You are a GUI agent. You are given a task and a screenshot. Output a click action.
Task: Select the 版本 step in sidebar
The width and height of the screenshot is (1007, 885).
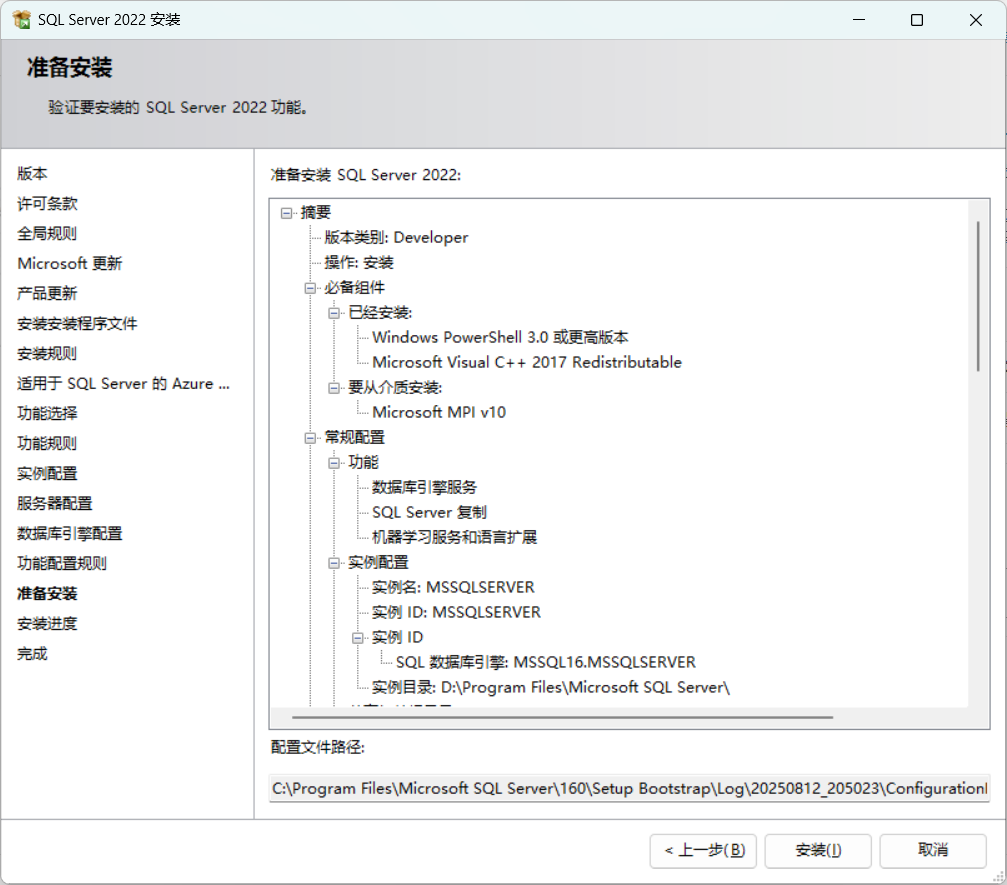(32, 173)
